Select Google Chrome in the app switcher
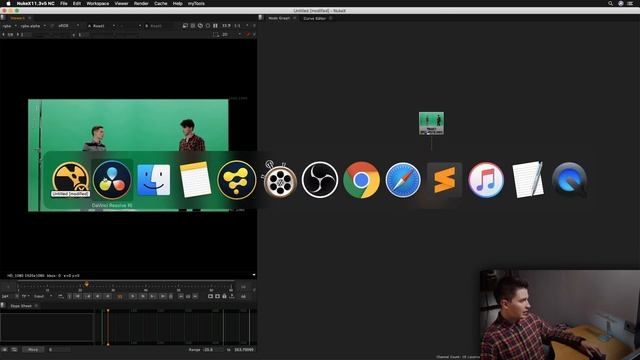 pyautogui.click(x=361, y=180)
